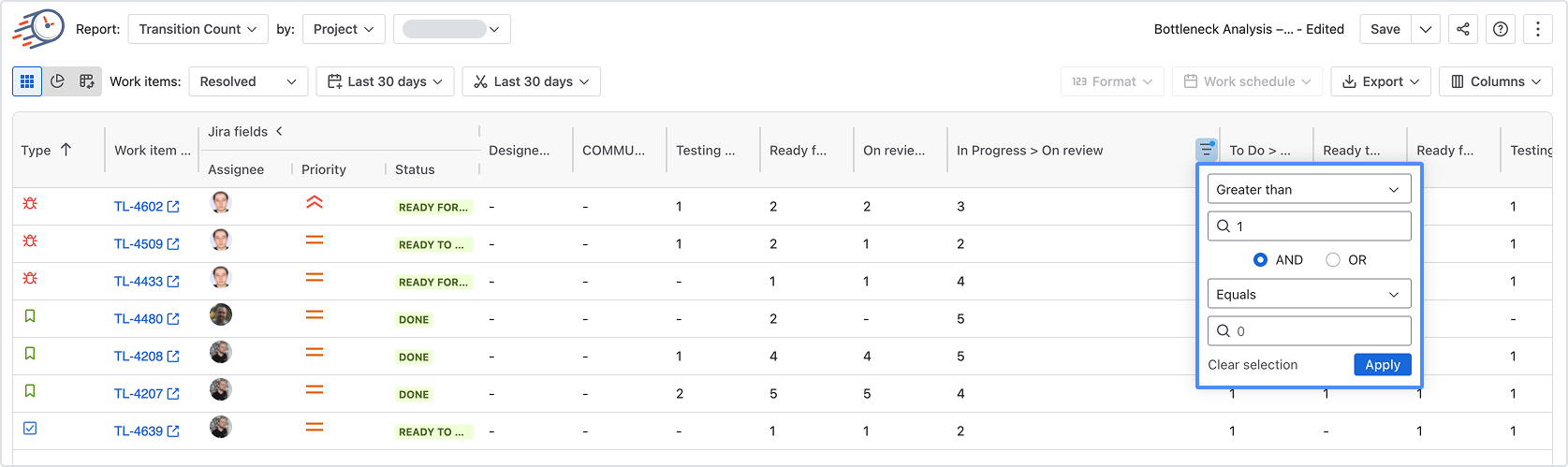The width and height of the screenshot is (1568, 467).
Task: Click the task checkbox icon for TL-4639
Action: point(30,428)
